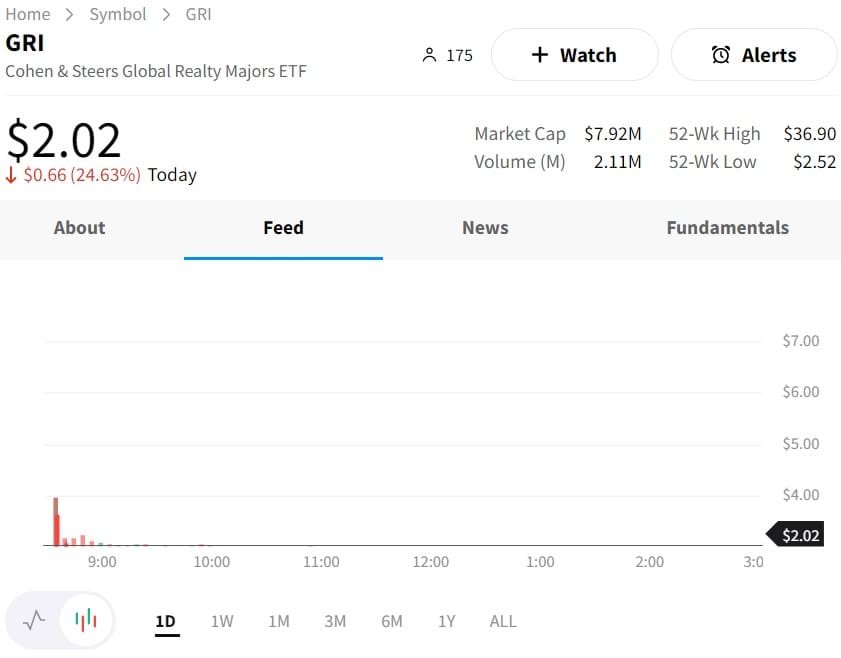Switch to the Fundamentals tab
The image size is (841, 658).
coord(727,228)
